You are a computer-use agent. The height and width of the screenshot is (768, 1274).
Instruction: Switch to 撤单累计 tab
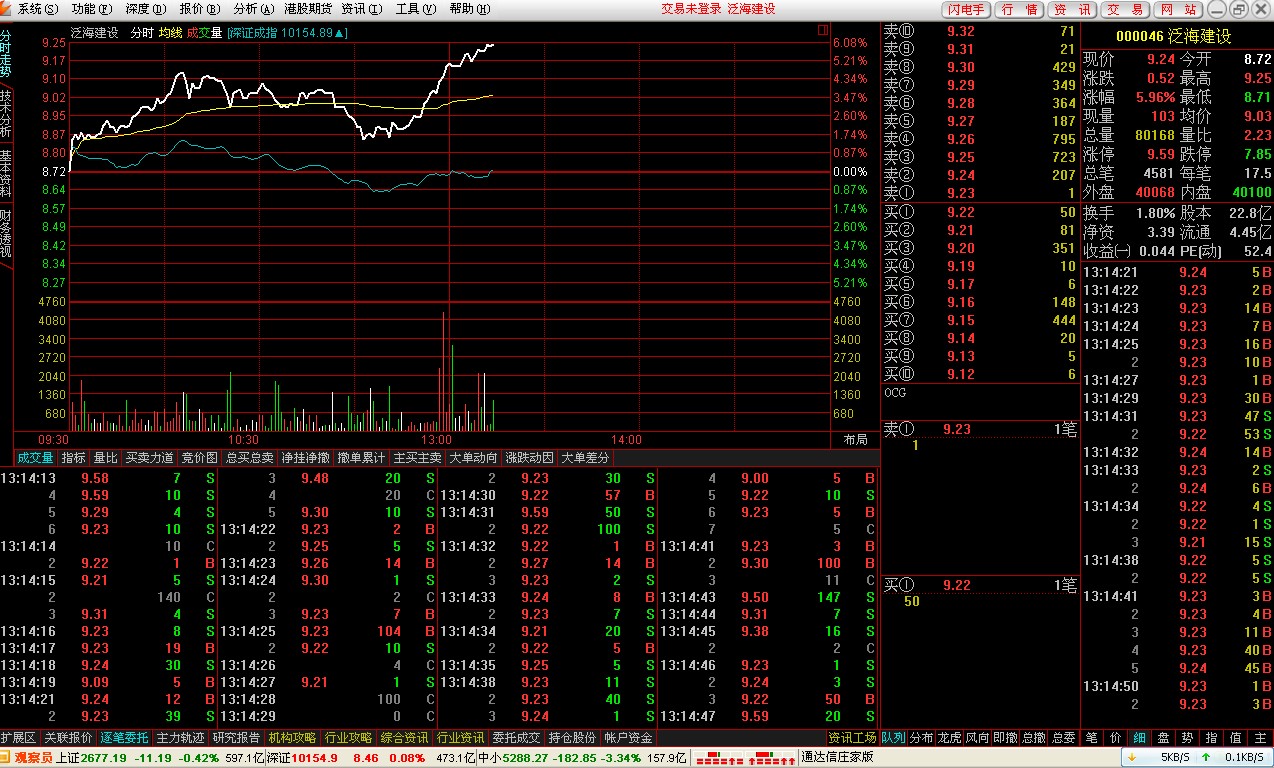coord(361,457)
